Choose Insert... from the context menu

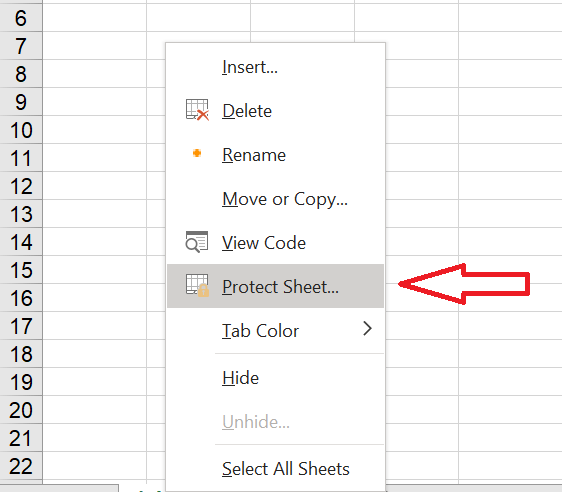[x=275, y=67]
